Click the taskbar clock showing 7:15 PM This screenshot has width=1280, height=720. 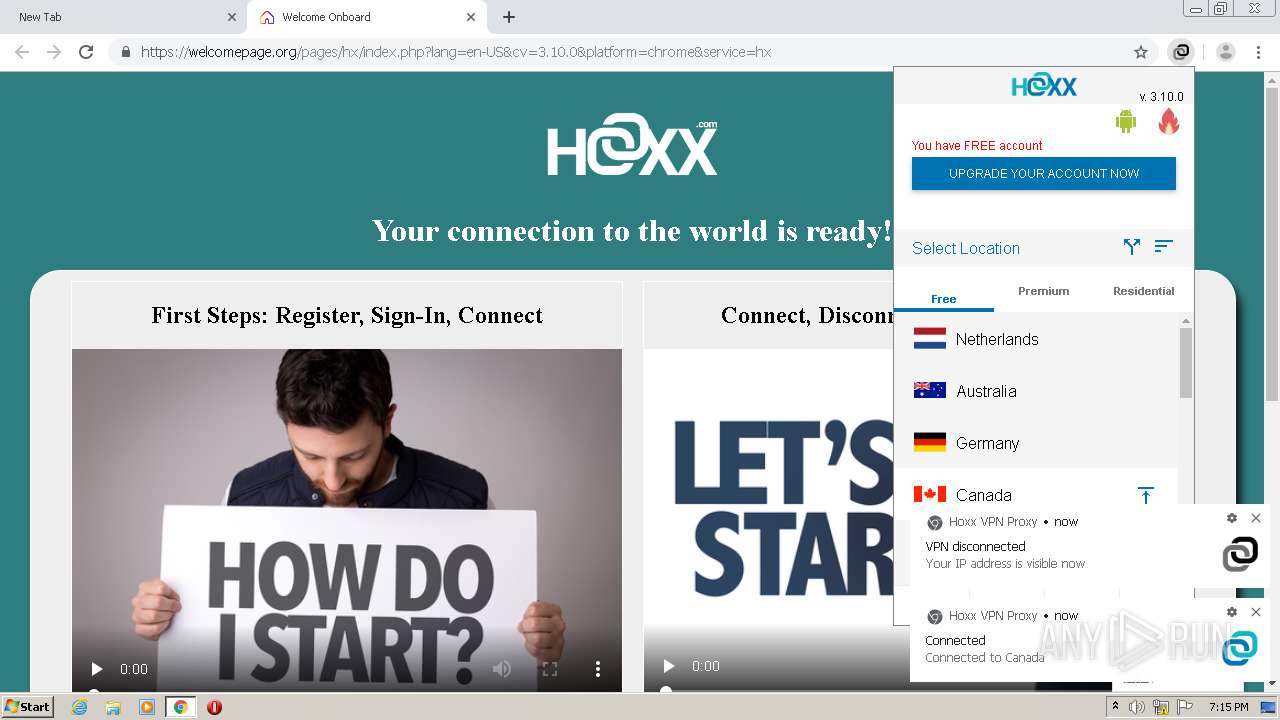(x=1228, y=707)
